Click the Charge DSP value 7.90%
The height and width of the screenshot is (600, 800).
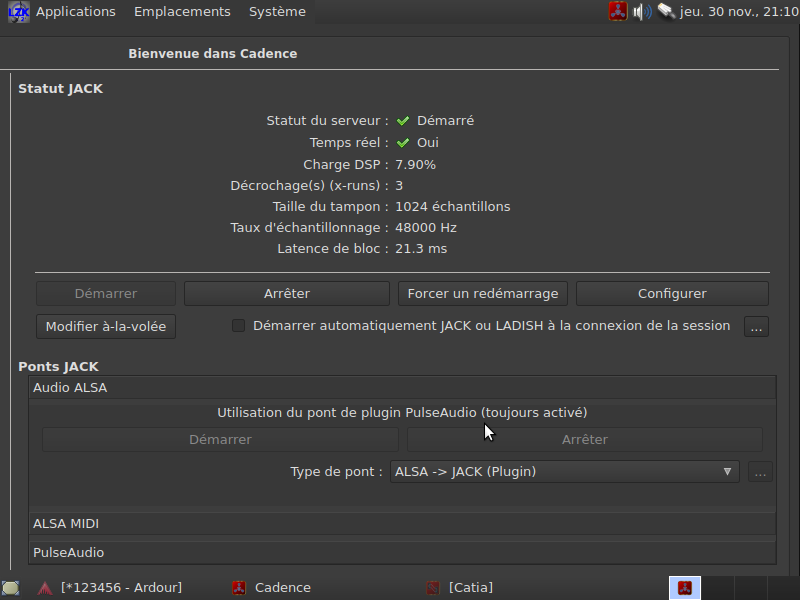tap(415, 165)
